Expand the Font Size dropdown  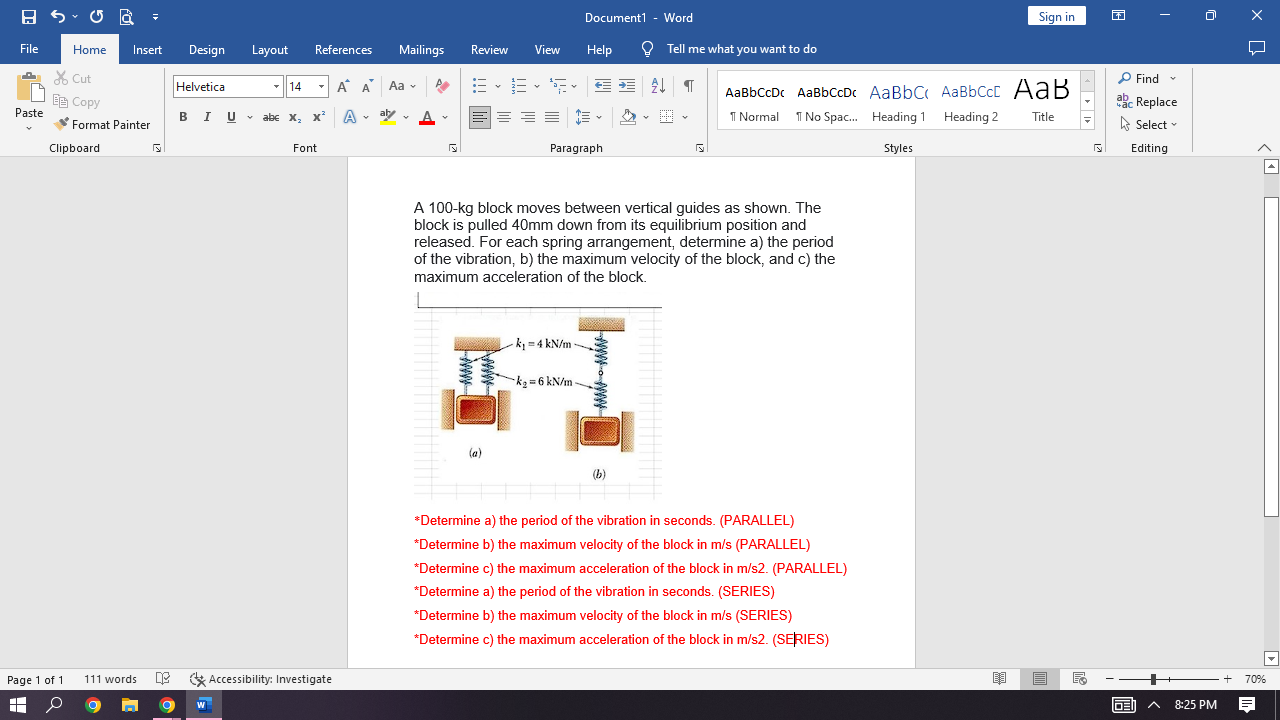pyautogui.click(x=321, y=86)
